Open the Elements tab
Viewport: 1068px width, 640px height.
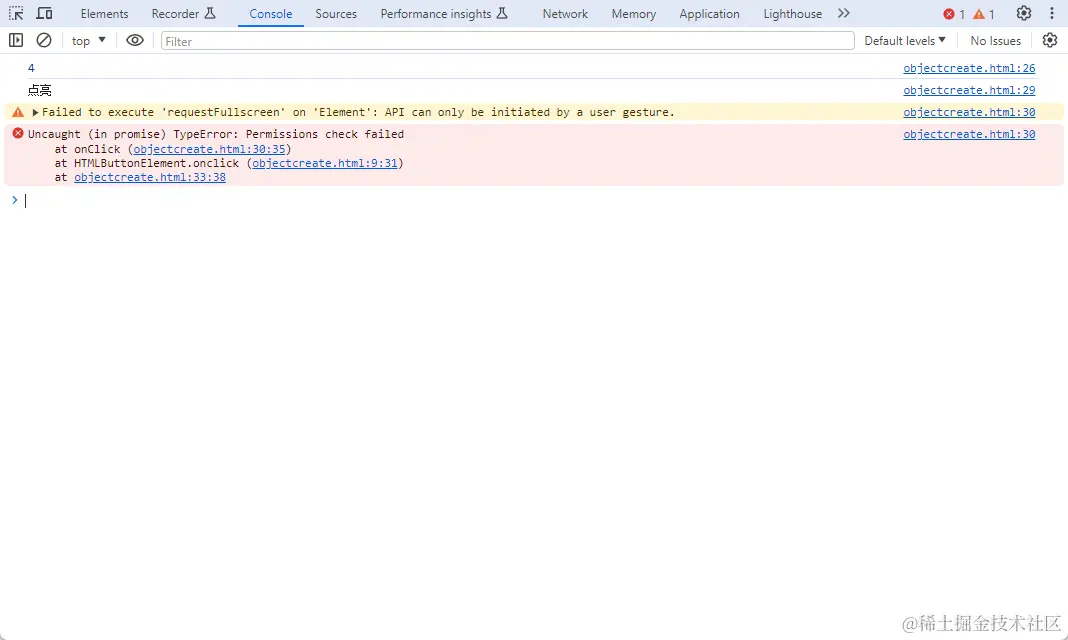pyautogui.click(x=104, y=14)
